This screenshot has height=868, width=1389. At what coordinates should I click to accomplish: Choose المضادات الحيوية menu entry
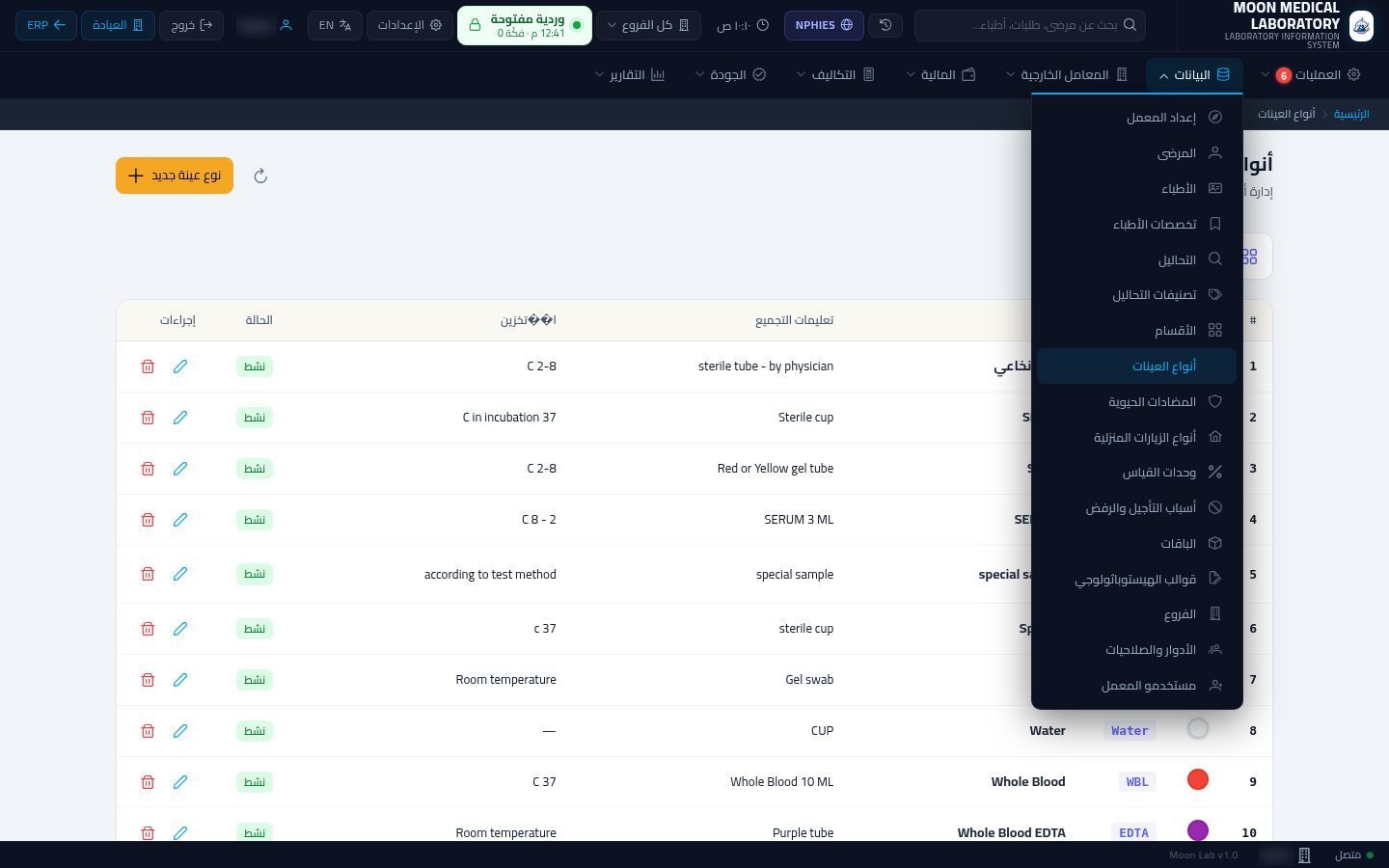pos(1136,401)
